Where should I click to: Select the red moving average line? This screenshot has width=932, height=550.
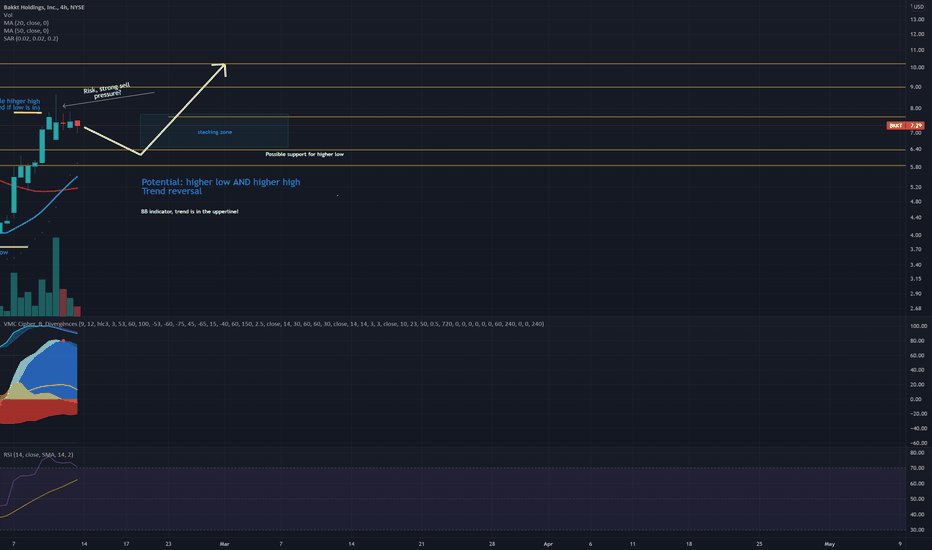pos(42,191)
